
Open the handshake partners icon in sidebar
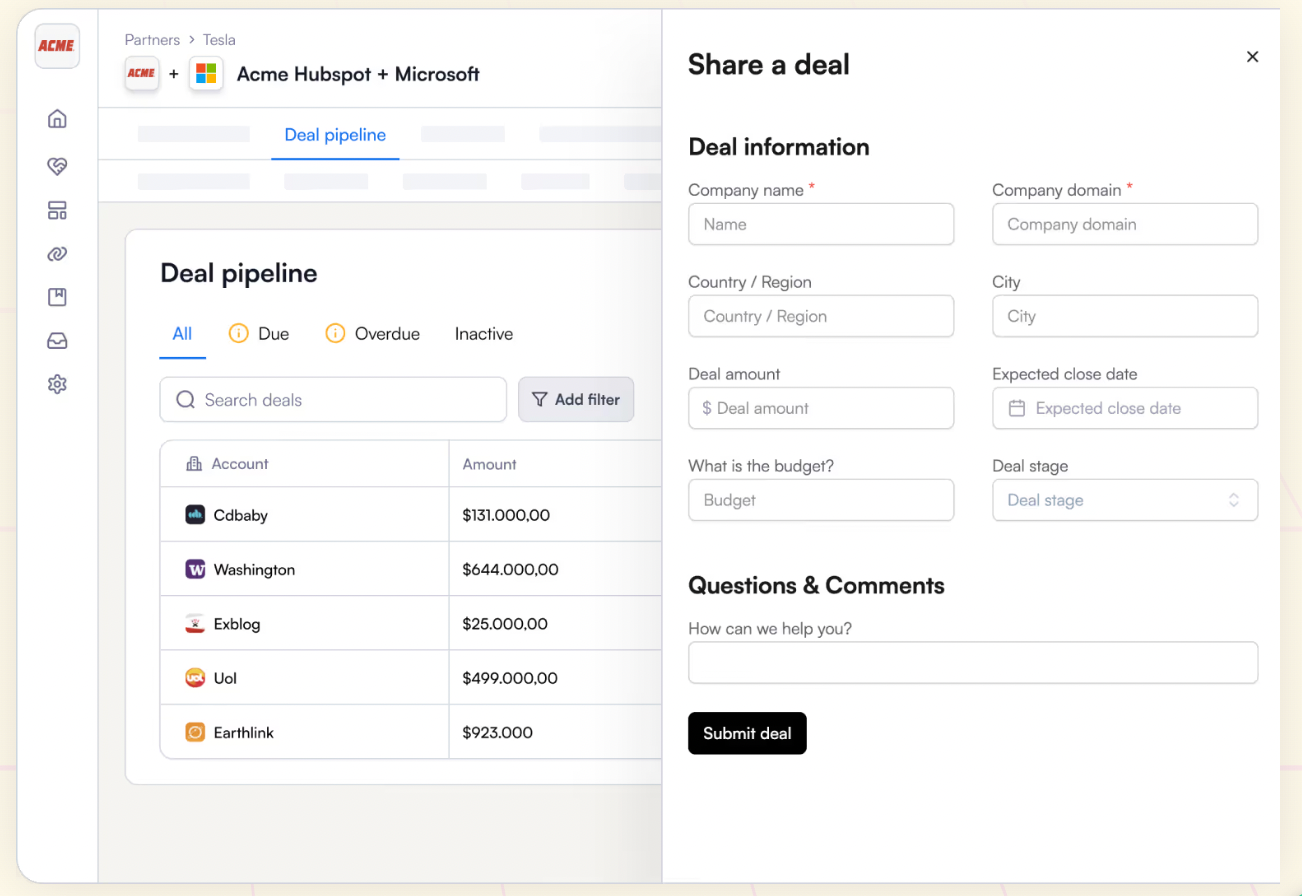(x=57, y=166)
